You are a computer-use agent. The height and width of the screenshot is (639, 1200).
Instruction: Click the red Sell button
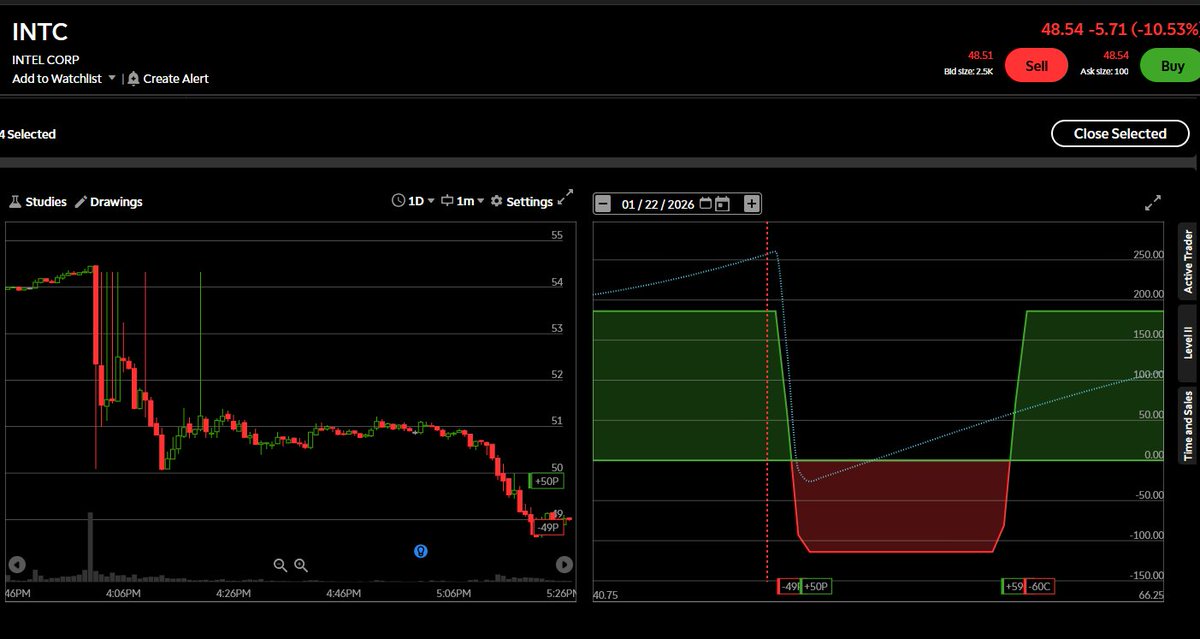tap(1037, 65)
